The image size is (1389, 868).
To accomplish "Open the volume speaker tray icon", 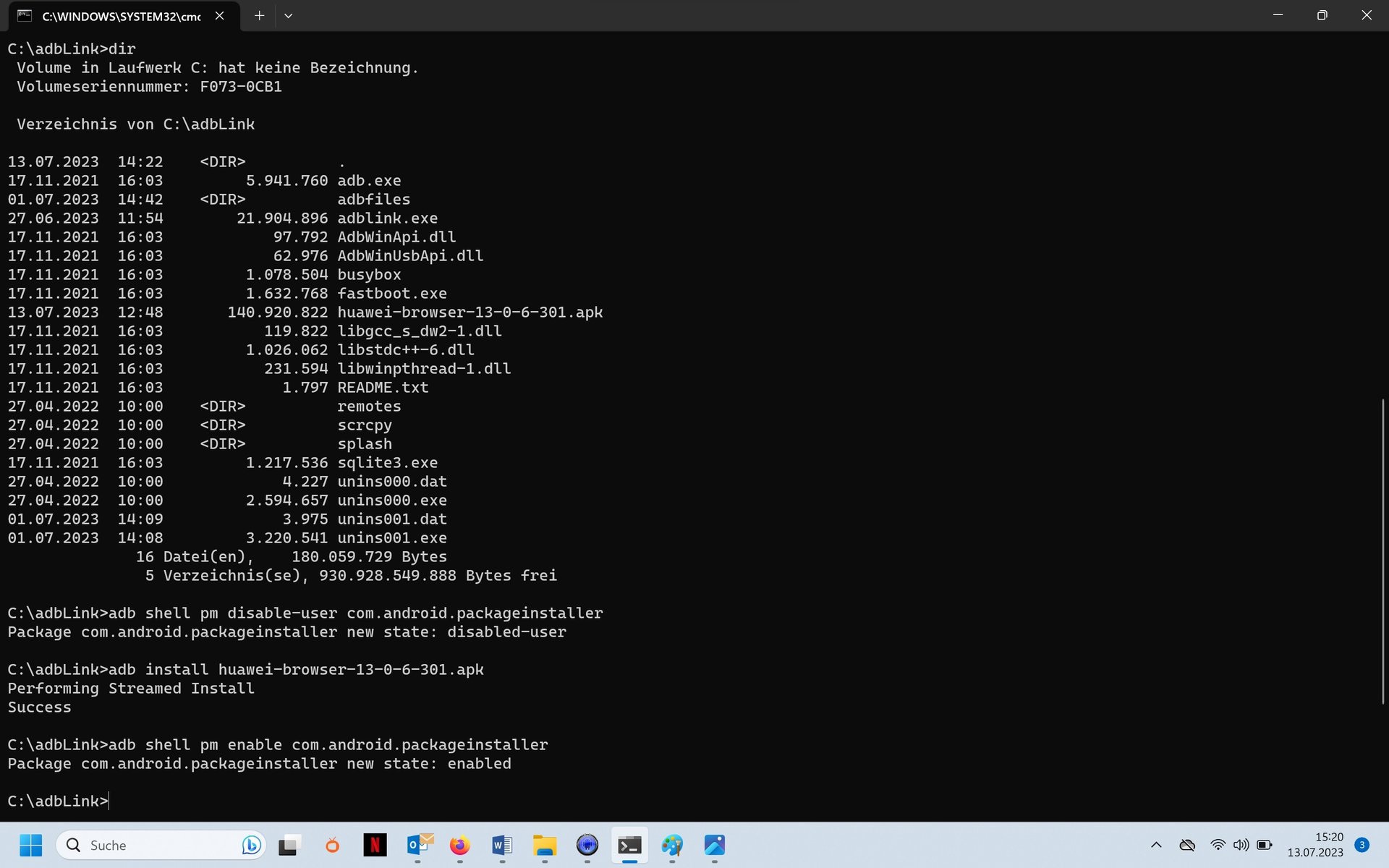I will (x=1241, y=845).
